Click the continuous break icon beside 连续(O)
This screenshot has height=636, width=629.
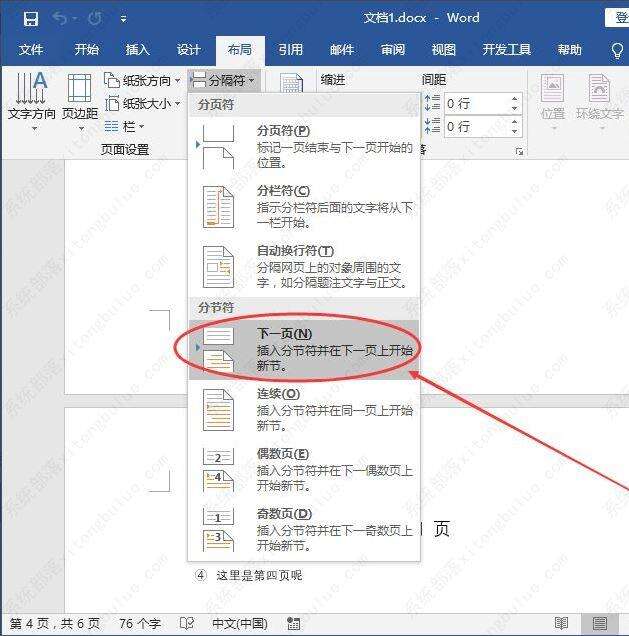point(218,410)
